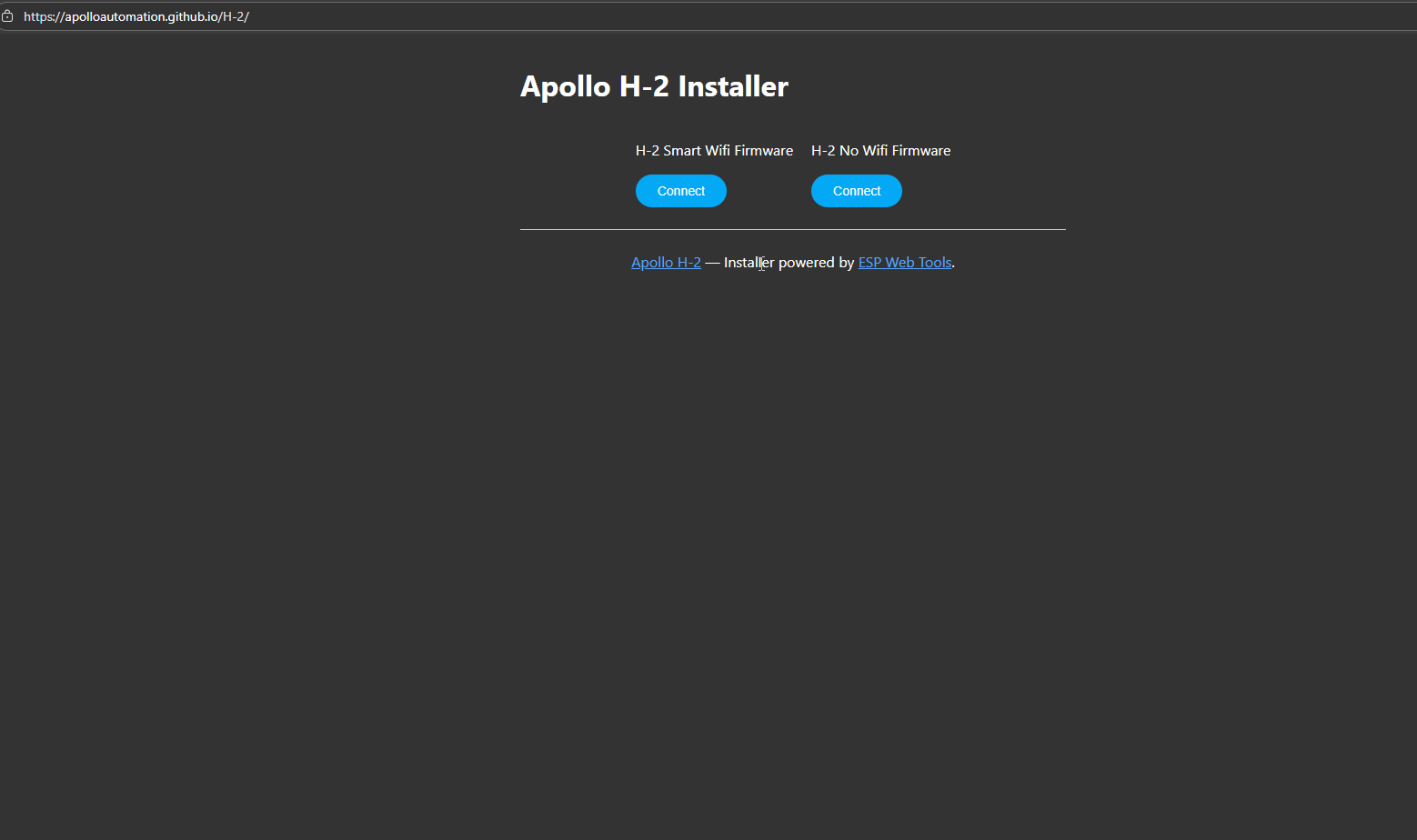1417x840 pixels.
Task: Open the Apollo H-2 link
Action: click(666, 263)
